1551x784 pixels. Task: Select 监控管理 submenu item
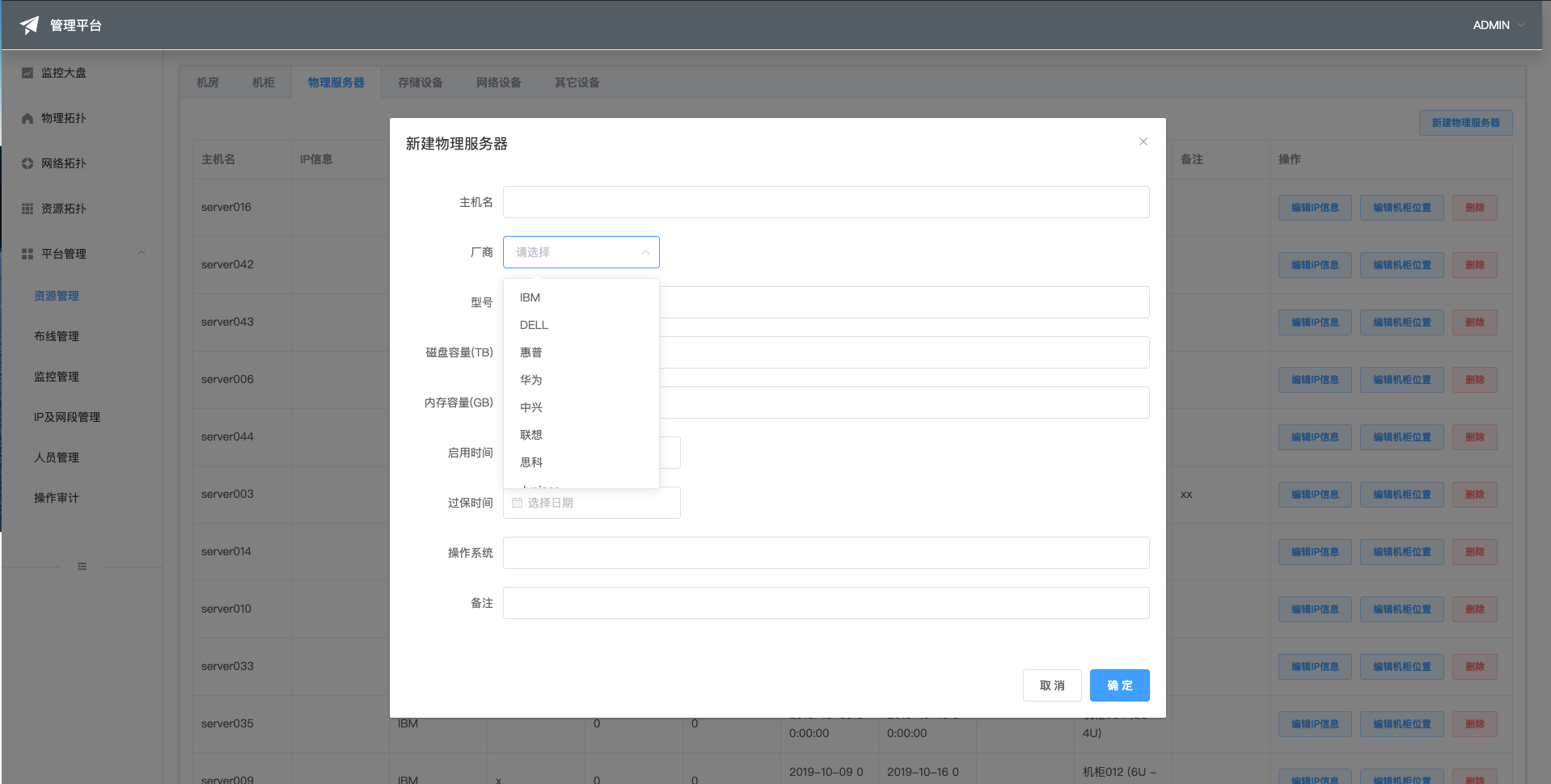[x=82, y=377]
